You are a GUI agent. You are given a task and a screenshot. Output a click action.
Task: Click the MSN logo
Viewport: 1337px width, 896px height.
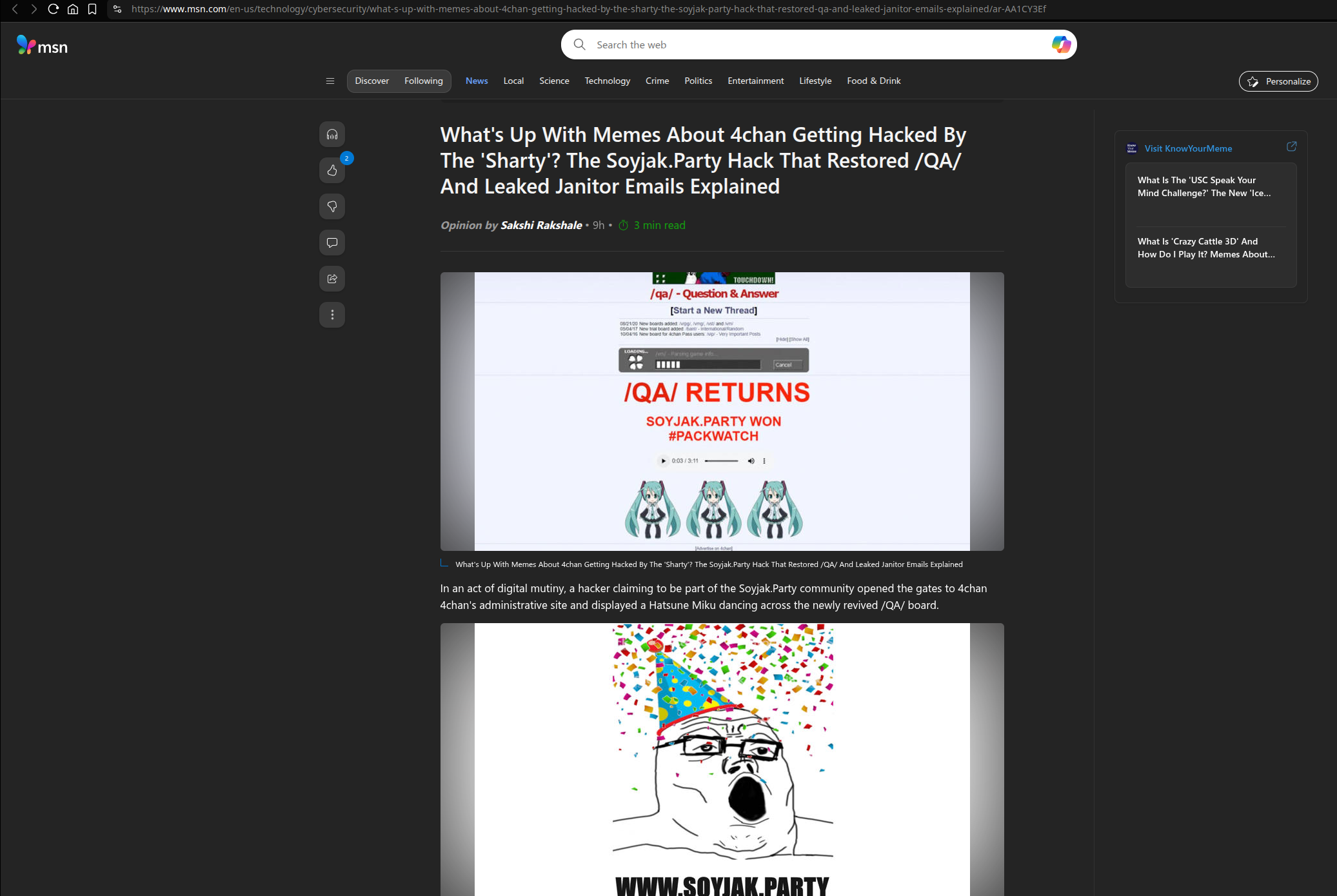pos(42,45)
